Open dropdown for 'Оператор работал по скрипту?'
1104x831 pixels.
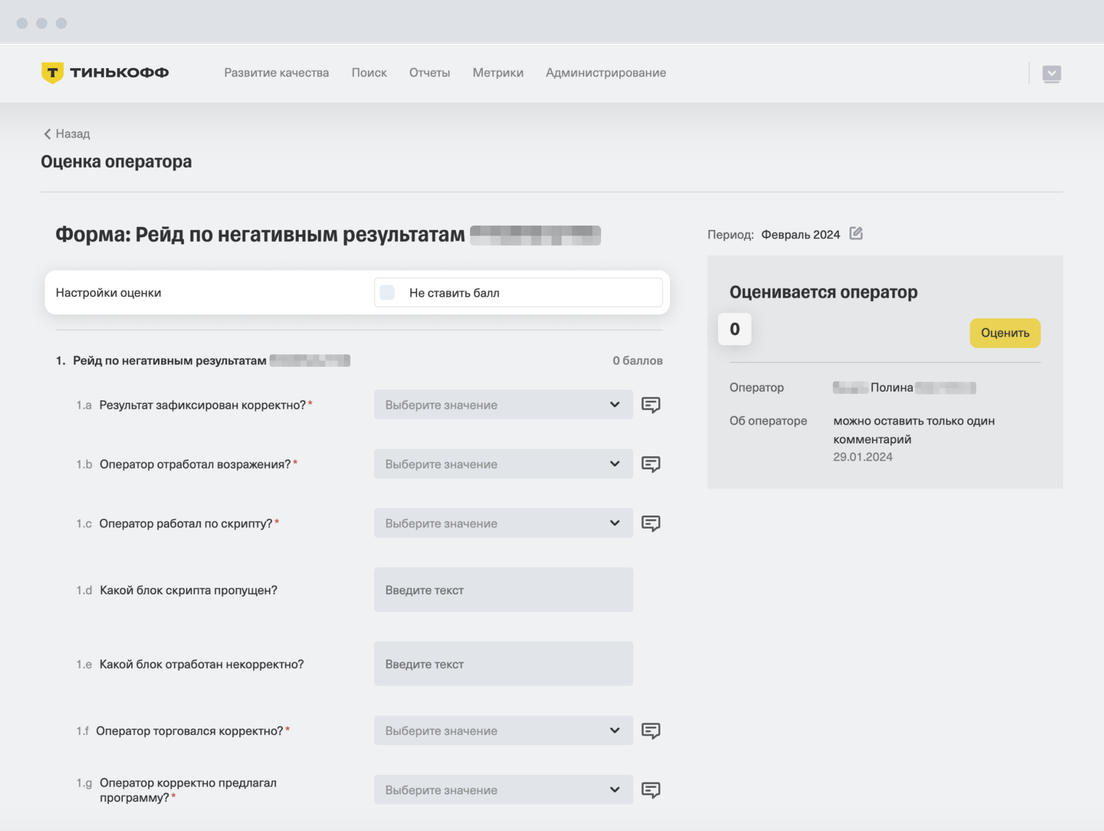pyautogui.click(x=503, y=523)
